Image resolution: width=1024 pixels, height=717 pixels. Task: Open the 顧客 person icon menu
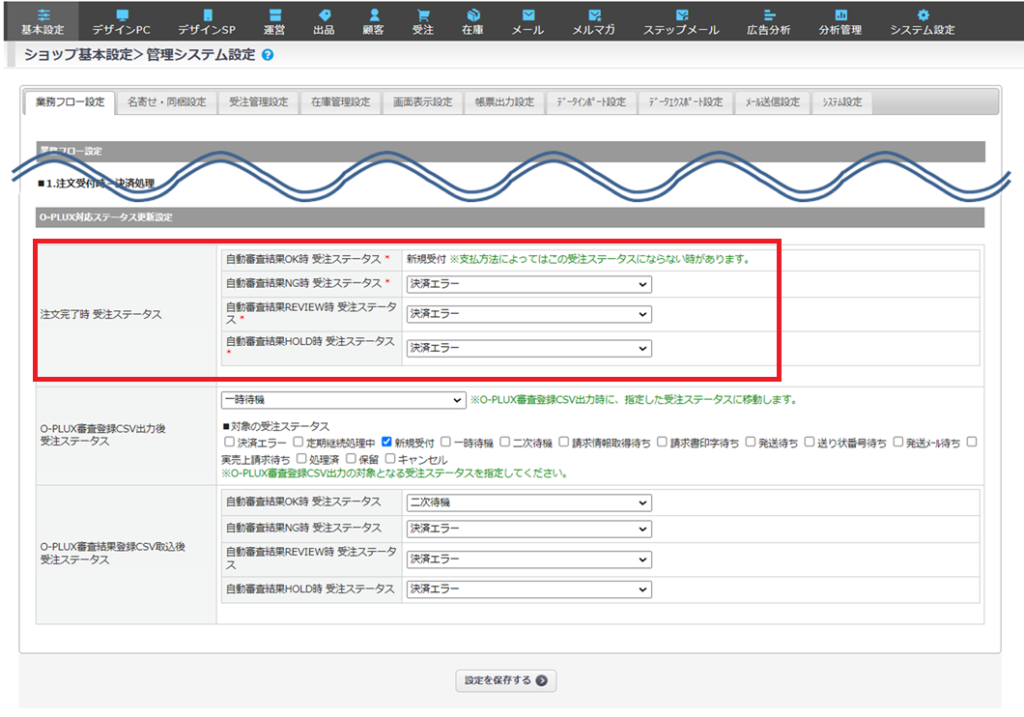point(374,15)
